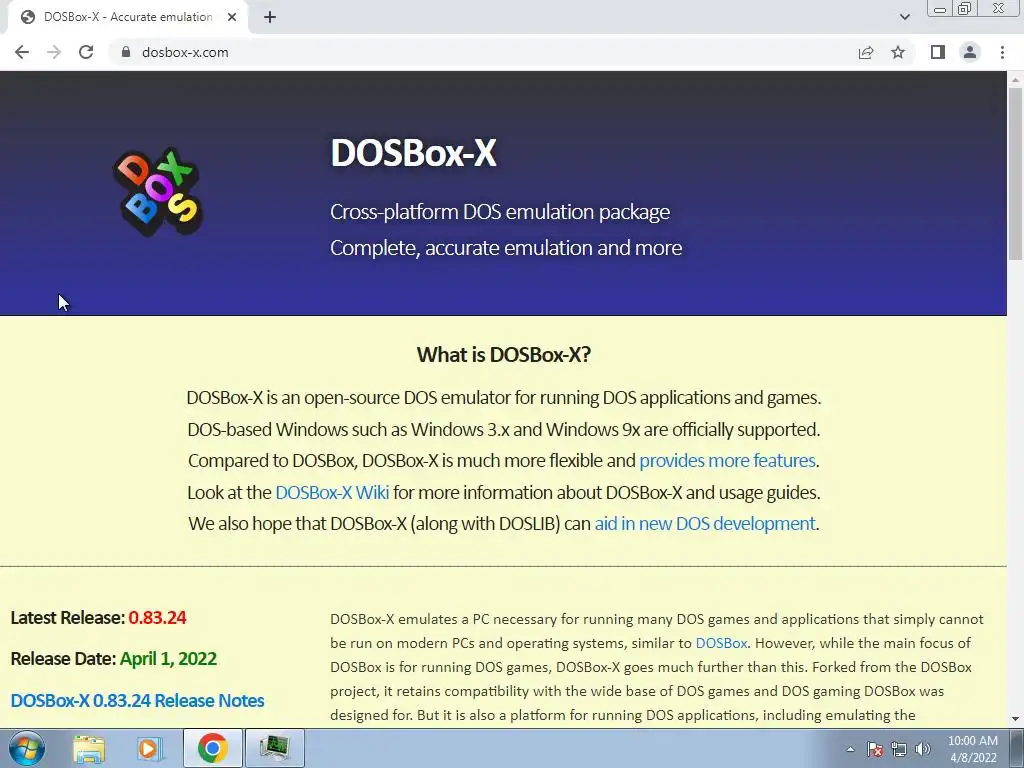Open Windows Explorer from the taskbar
This screenshot has width=1024, height=768.
[89, 748]
